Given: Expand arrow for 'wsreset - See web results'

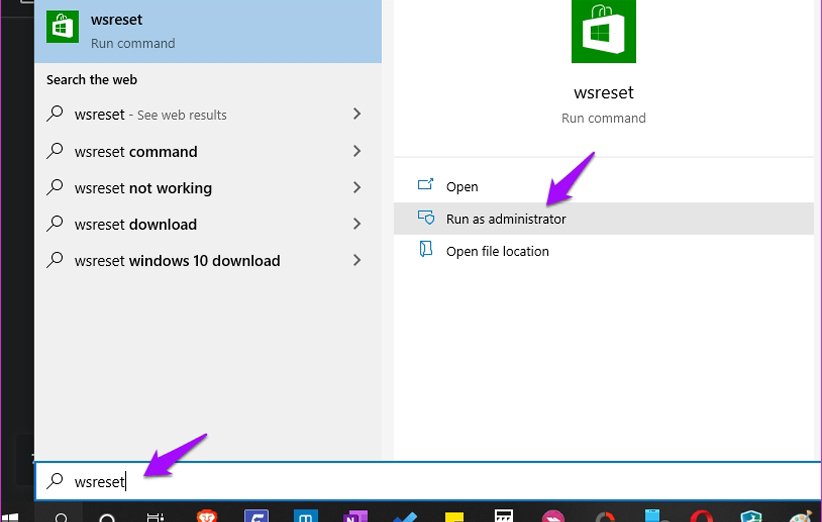Looking at the screenshot, I should [357, 115].
